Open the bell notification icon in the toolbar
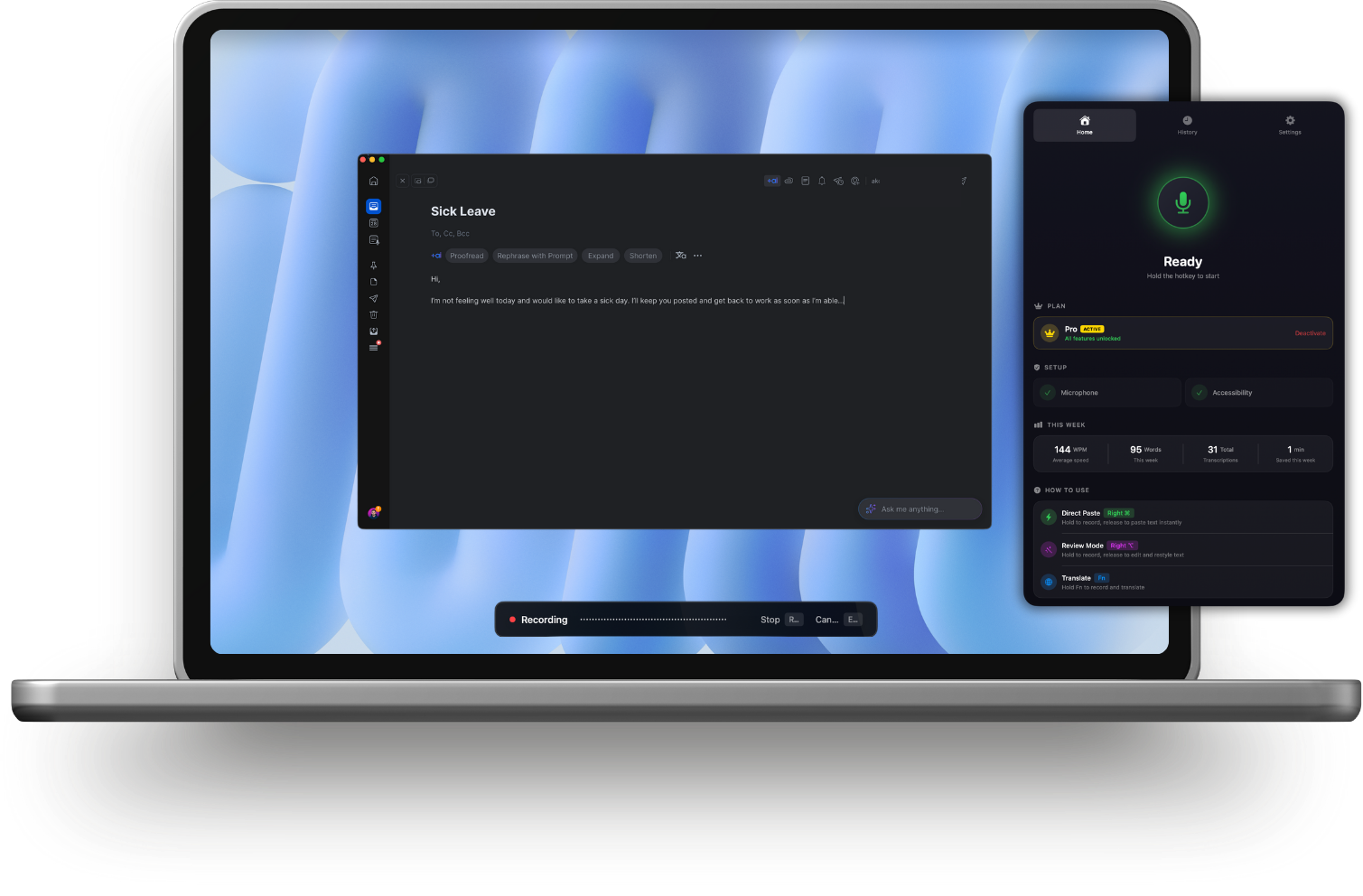 [822, 181]
